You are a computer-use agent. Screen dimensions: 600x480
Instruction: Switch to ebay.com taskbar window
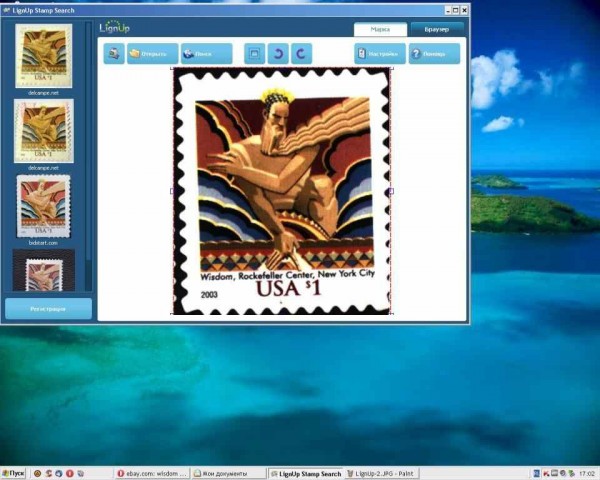click(152, 473)
